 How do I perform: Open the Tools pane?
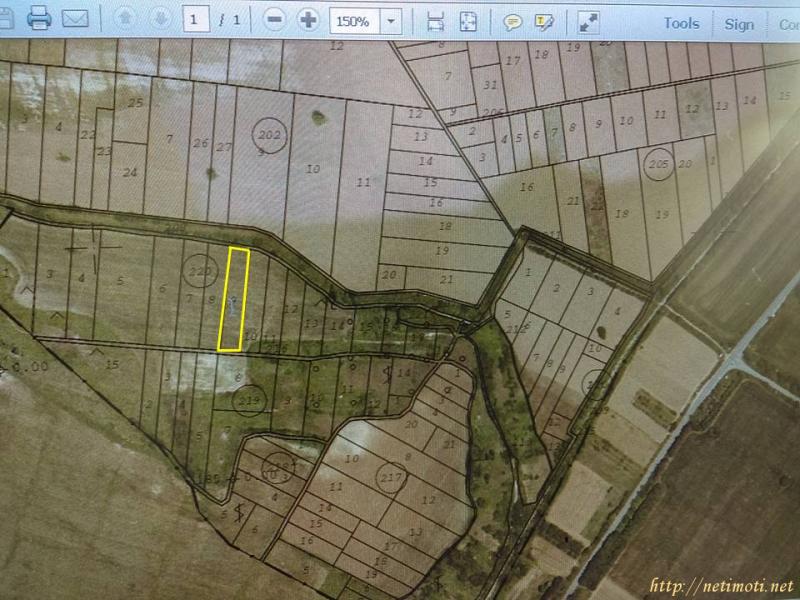click(x=681, y=23)
